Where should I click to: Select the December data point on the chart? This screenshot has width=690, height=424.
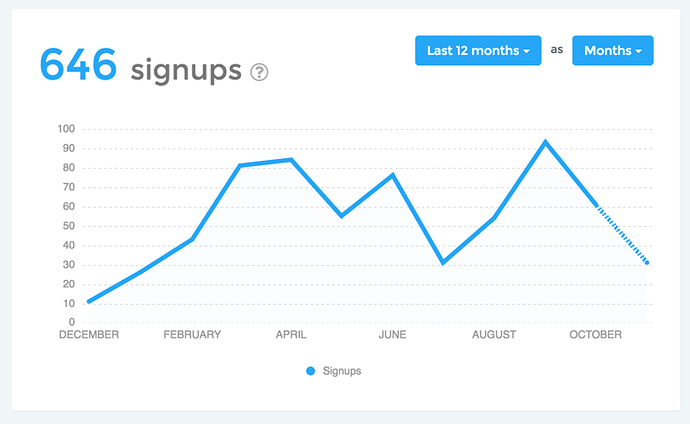(89, 302)
